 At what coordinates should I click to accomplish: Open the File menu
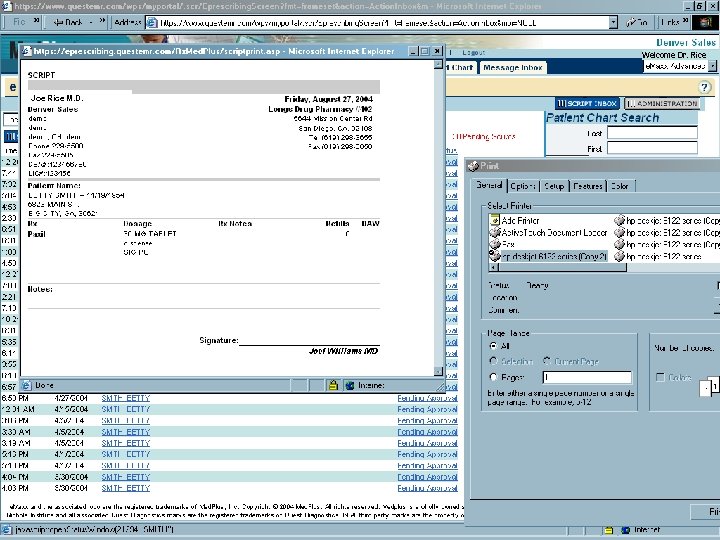(19, 22)
